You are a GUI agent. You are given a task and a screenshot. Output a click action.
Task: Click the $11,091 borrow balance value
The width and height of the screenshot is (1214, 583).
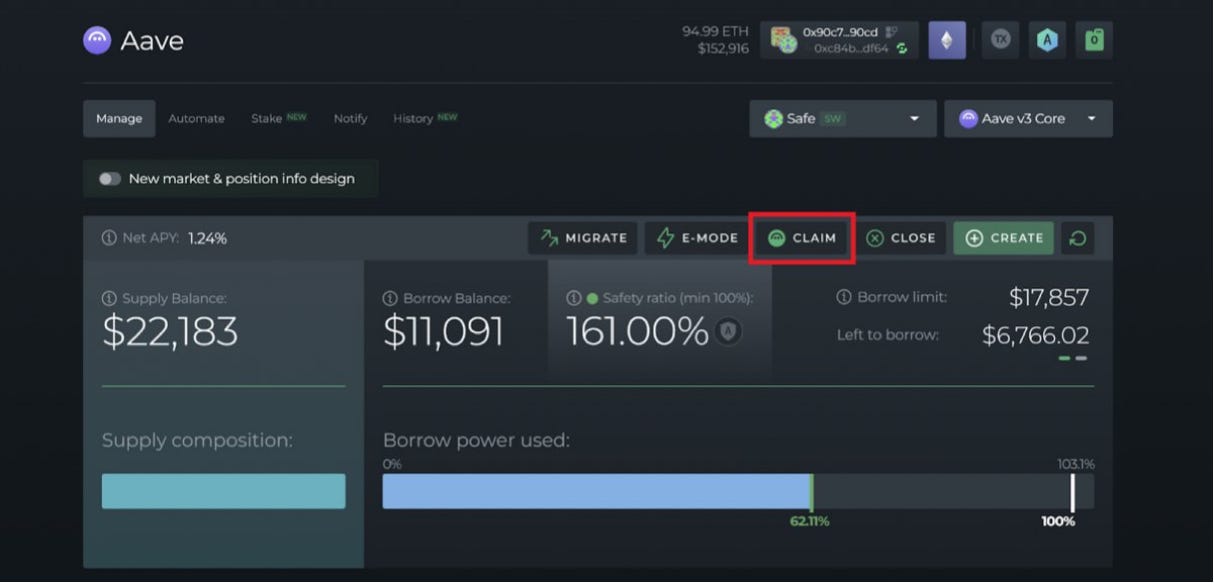coord(444,332)
